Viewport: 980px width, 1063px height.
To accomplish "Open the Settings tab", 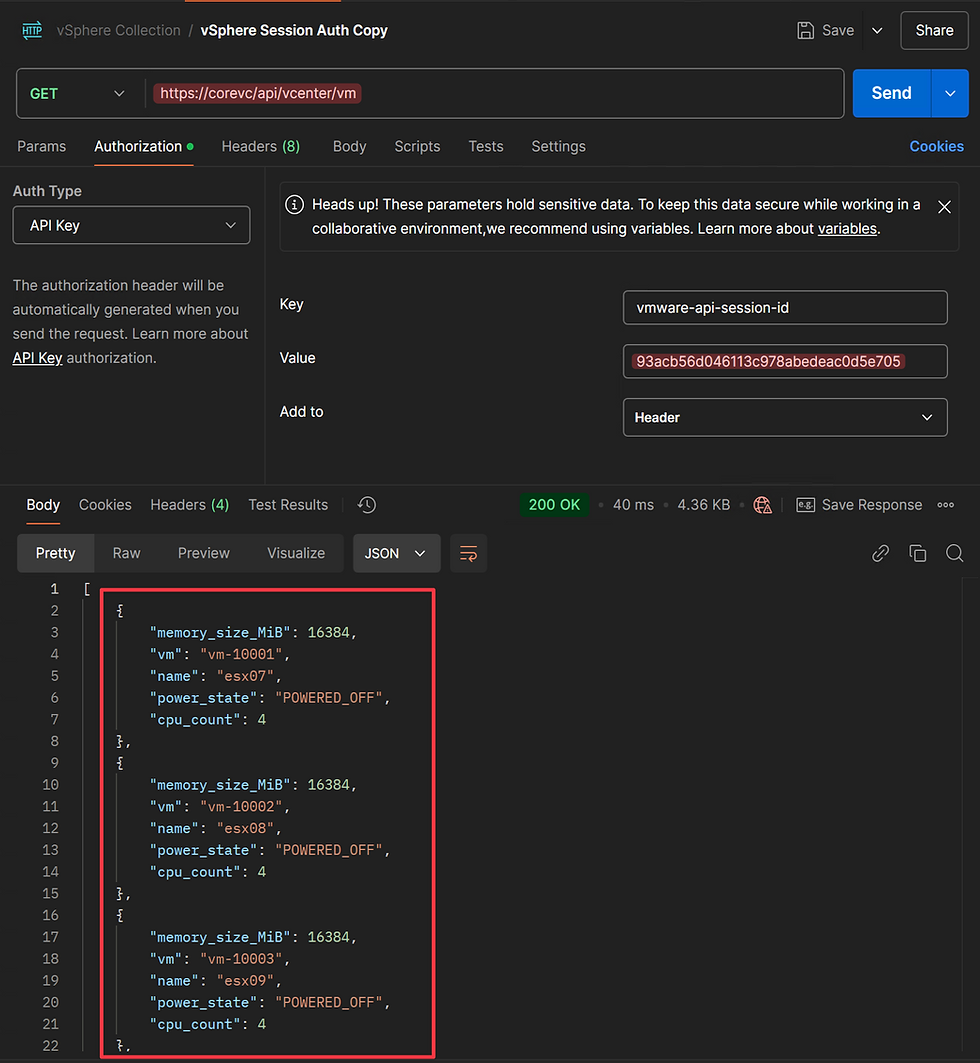I will pyautogui.click(x=558, y=146).
